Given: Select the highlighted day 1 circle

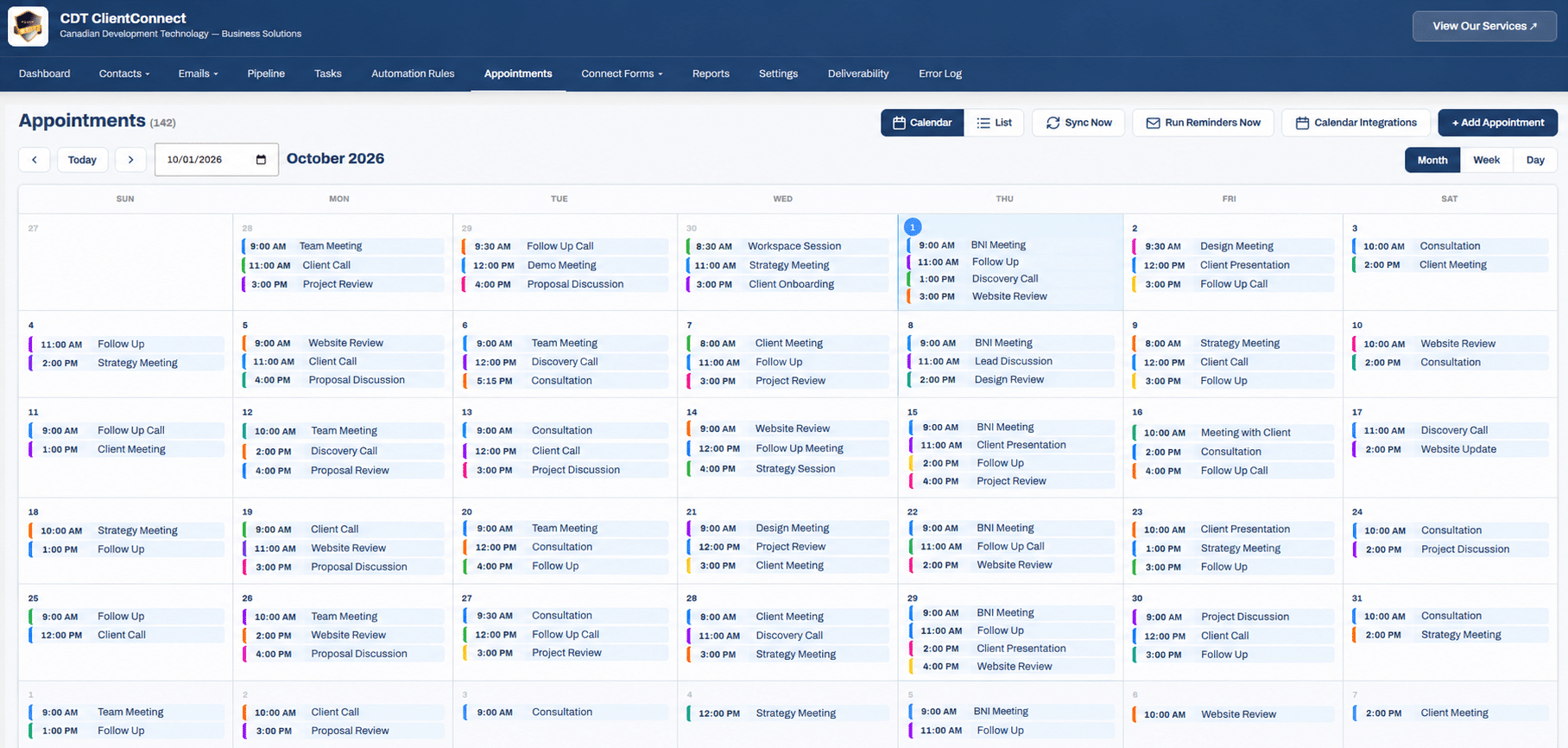Looking at the screenshot, I should tap(913, 227).
